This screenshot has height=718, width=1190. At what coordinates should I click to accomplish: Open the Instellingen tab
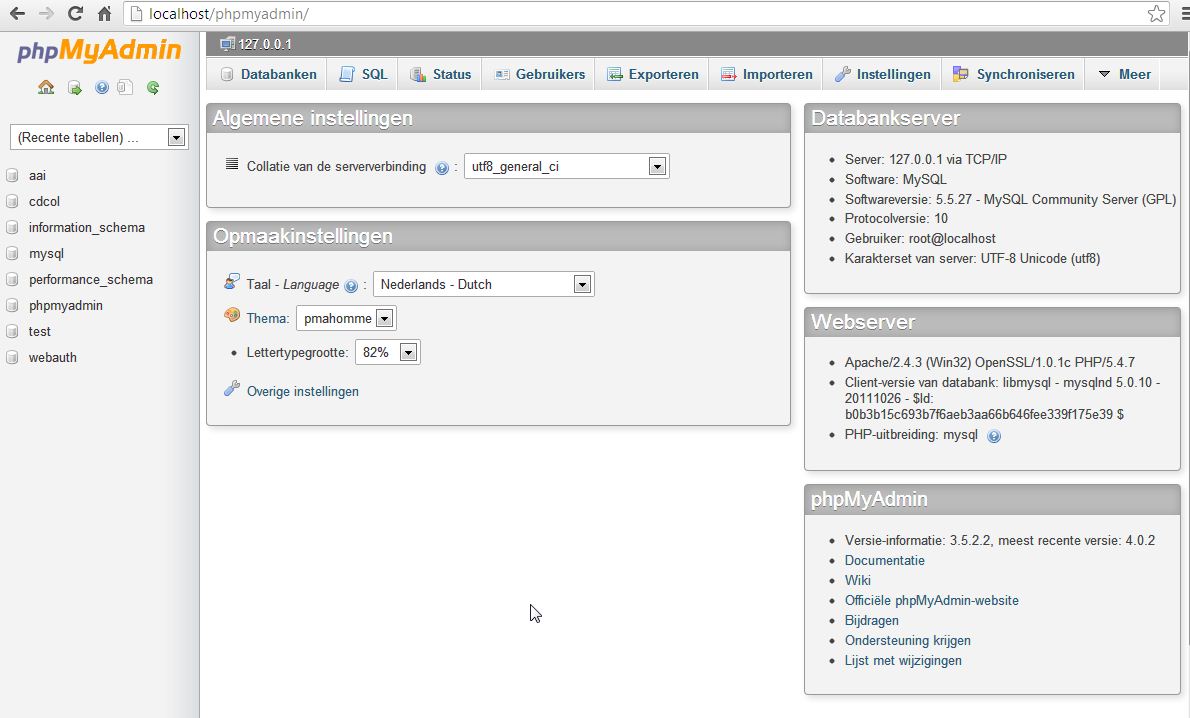[883, 74]
